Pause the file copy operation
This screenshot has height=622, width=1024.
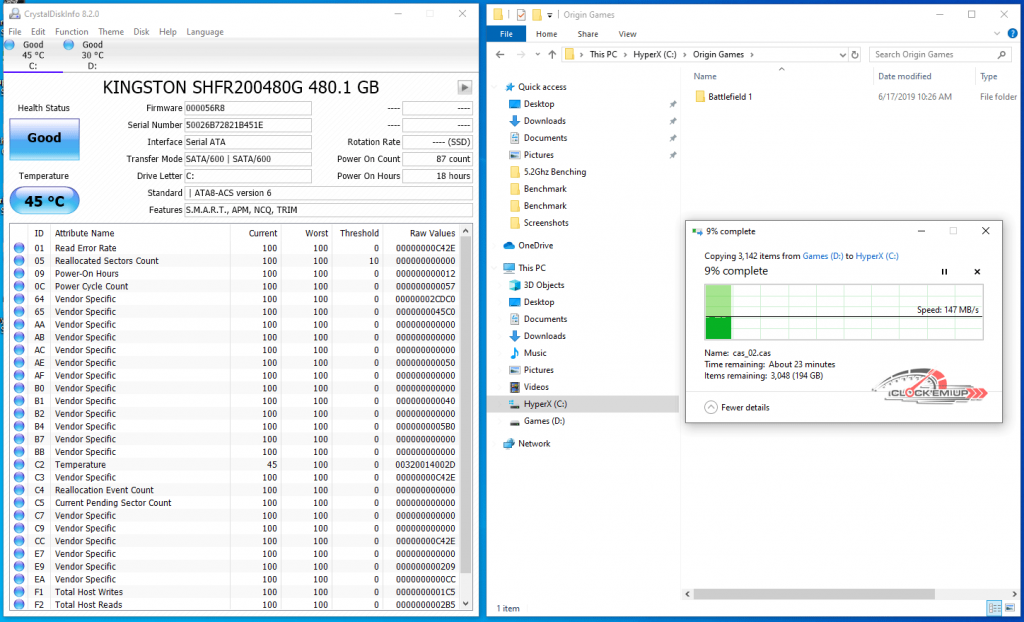point(944,272)
